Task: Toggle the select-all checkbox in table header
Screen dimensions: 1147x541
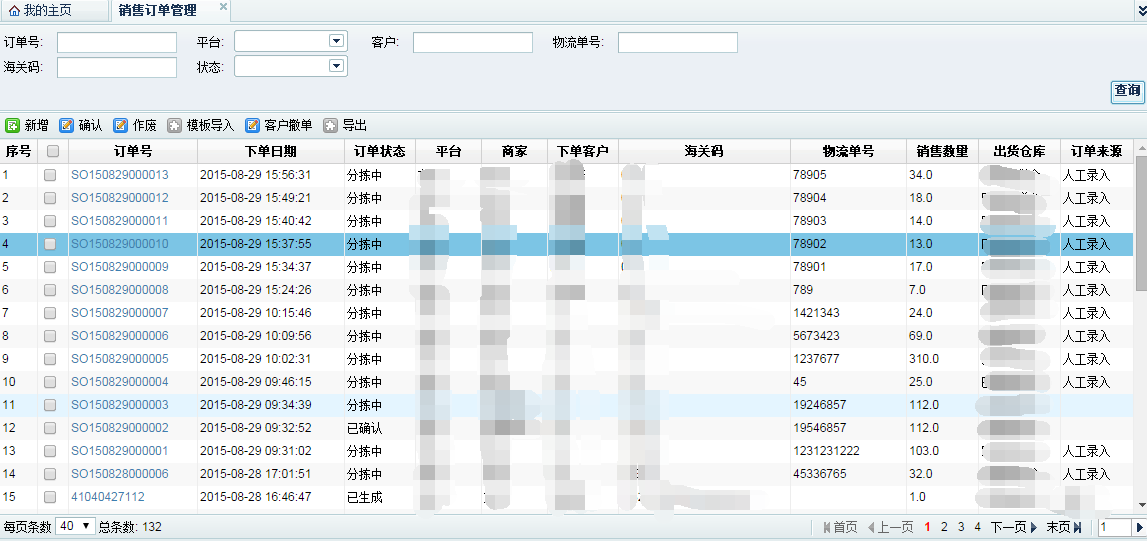Action: pyautogui.click(x=53, y=152)
